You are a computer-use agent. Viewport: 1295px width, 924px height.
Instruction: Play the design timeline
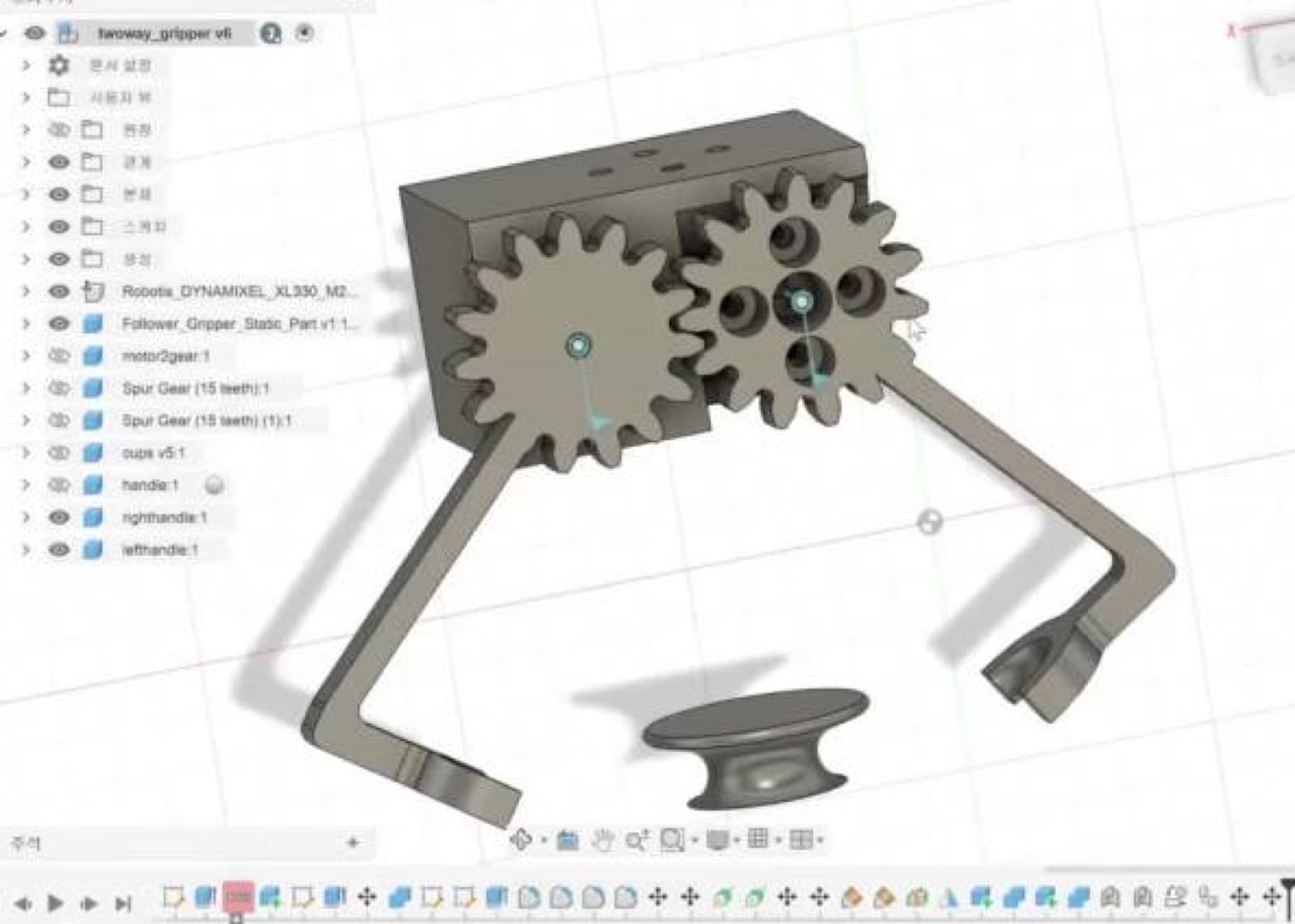(55, 902)
